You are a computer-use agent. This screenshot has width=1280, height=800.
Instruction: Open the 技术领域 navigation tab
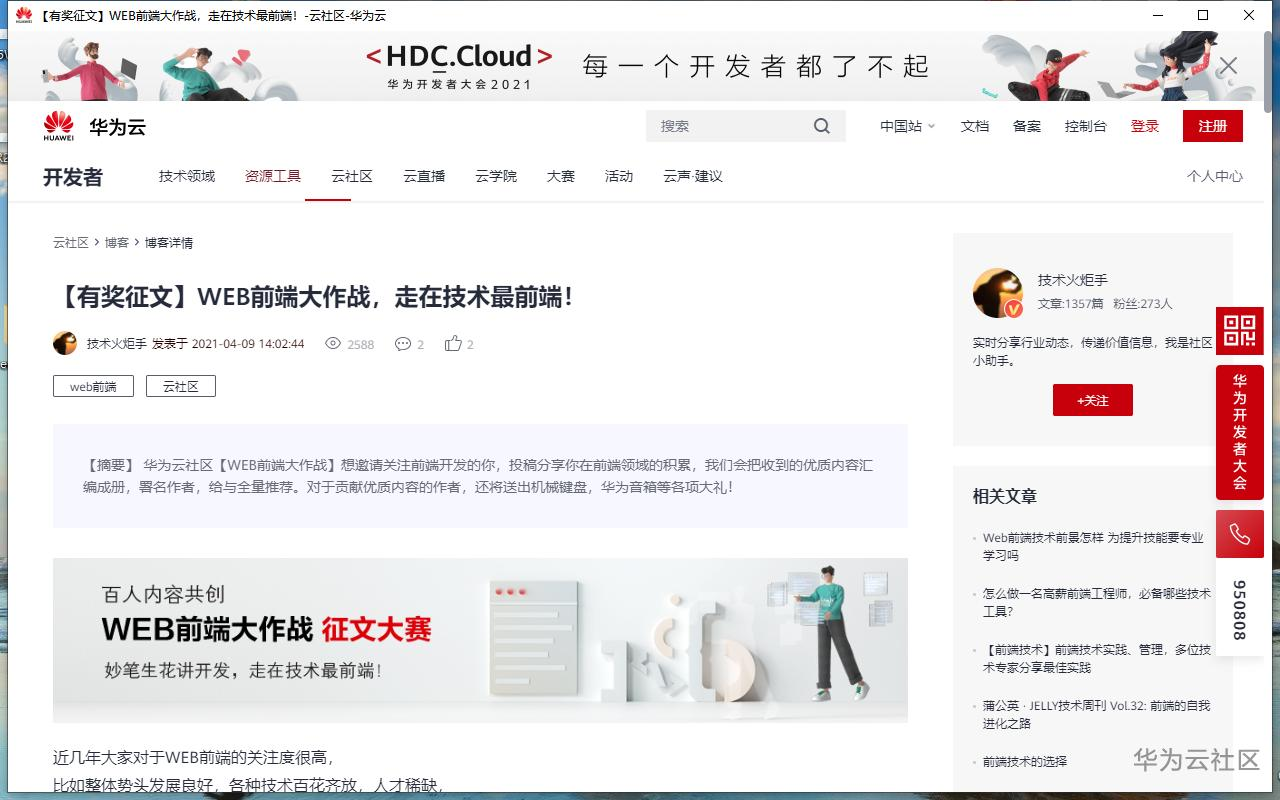[186, 176]
